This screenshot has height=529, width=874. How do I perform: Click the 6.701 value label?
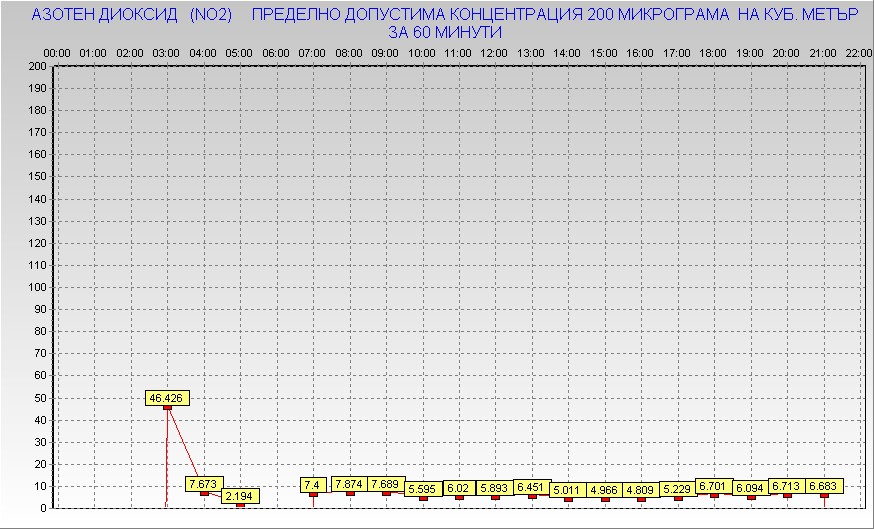714,486
